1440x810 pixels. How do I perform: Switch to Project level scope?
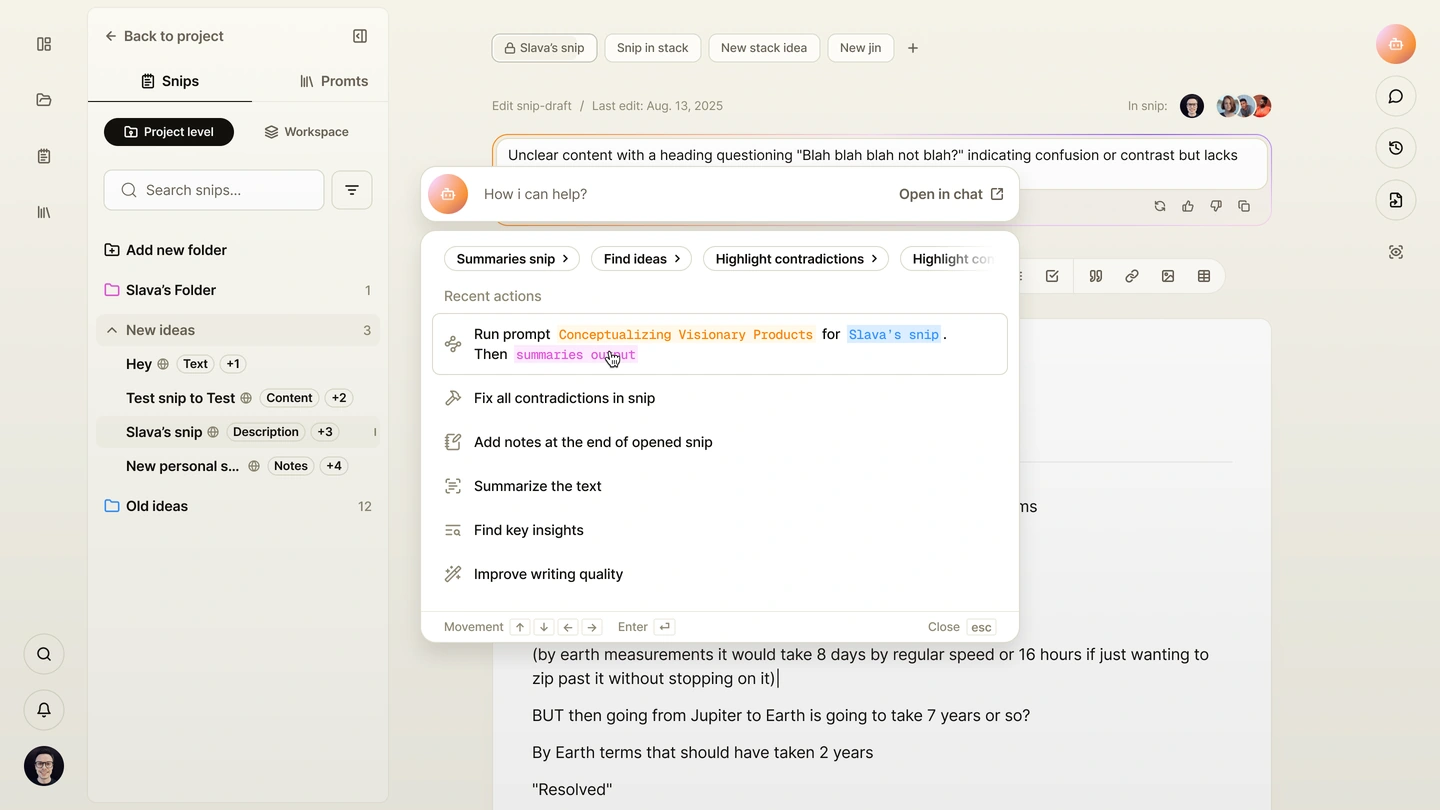coord(169,132)
